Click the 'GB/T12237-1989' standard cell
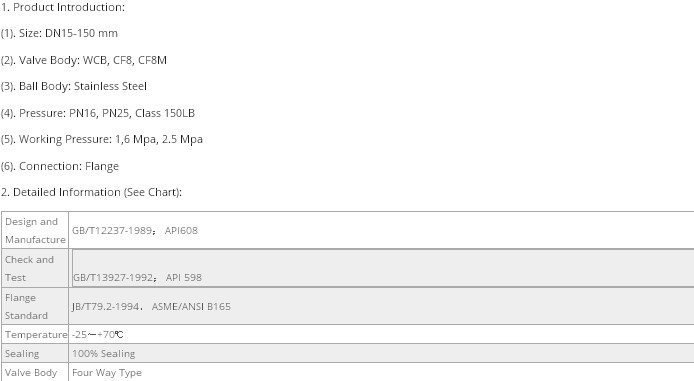Screen dimensions: 694x381 [113, 231]
